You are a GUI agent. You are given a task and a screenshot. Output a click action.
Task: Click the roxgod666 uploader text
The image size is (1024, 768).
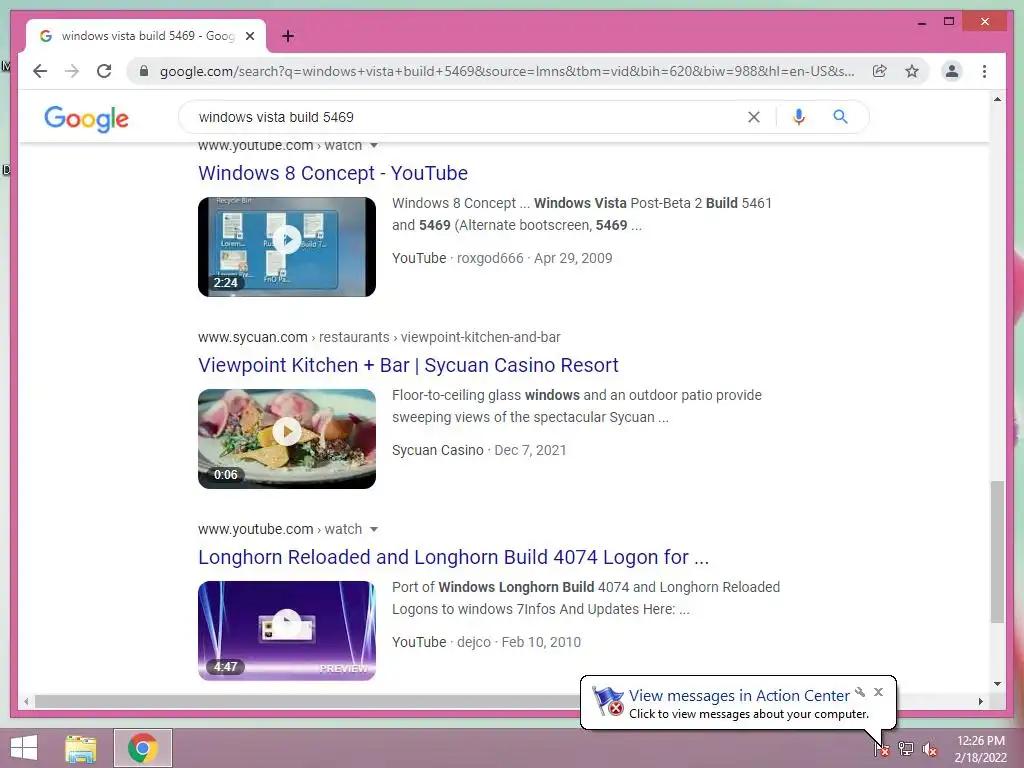[x=490, y=258]
